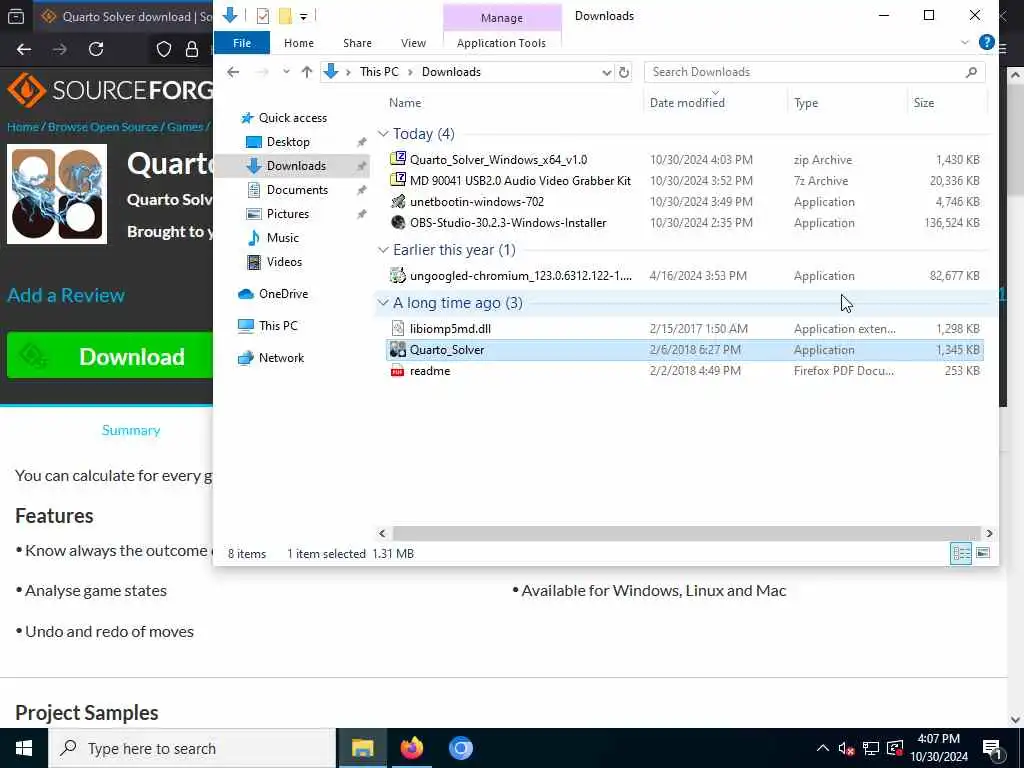
Task: Open Customize Quick Access Toolbar dropdown
Action: [304, 16]
